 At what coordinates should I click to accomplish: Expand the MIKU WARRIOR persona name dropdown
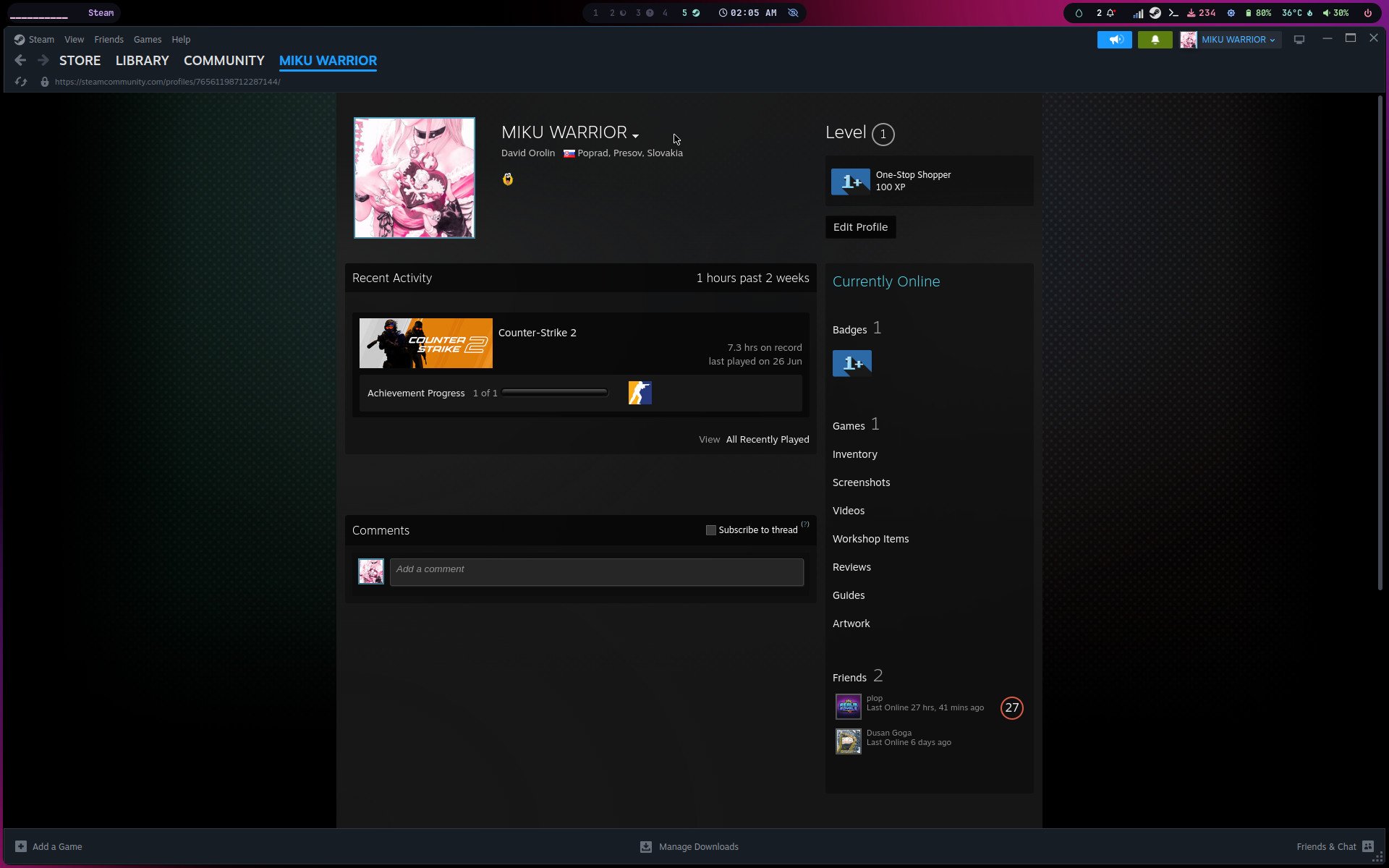click(635, 136)
